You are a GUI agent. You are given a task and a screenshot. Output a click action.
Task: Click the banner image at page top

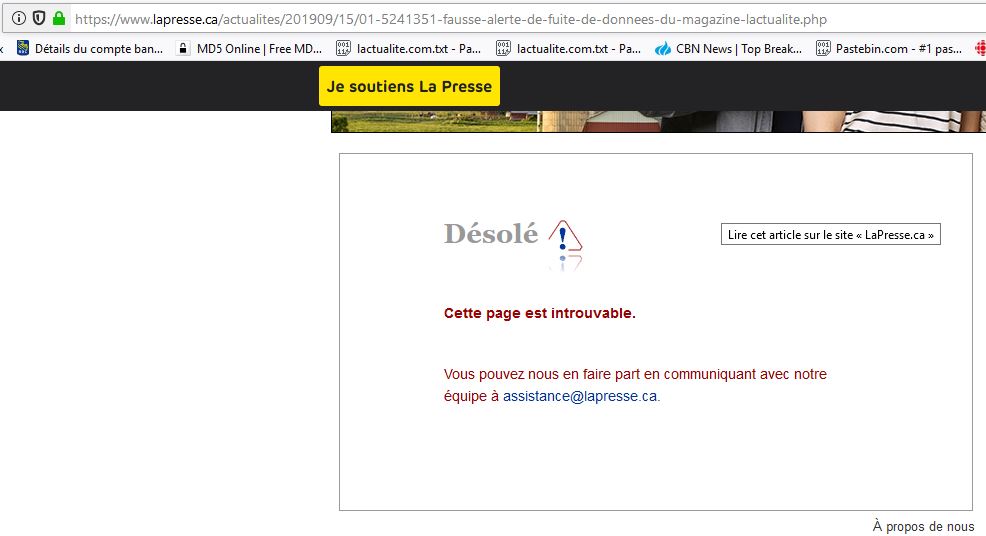point(650,122)
